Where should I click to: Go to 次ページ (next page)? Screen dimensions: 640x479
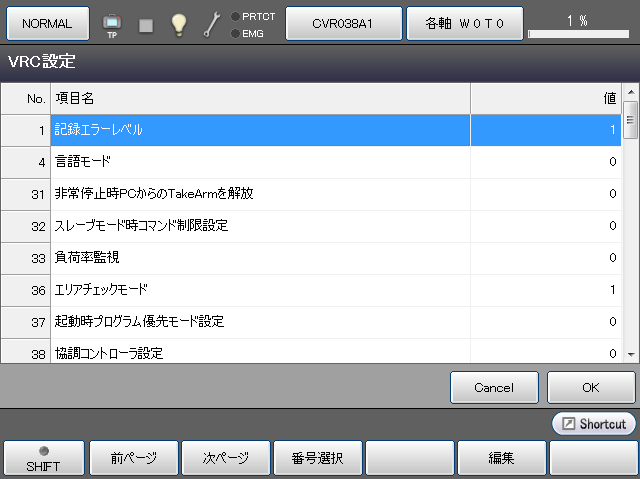pos(225,458)
